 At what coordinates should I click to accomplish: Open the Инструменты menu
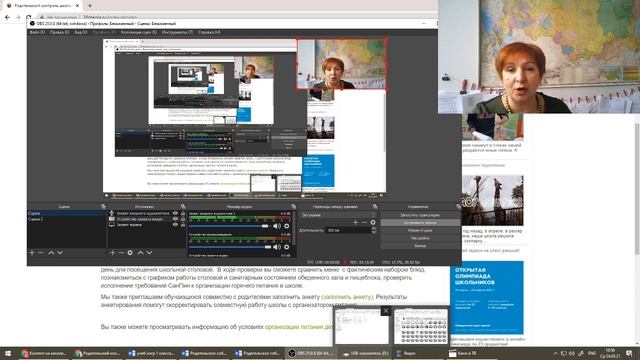coord(177,32)
